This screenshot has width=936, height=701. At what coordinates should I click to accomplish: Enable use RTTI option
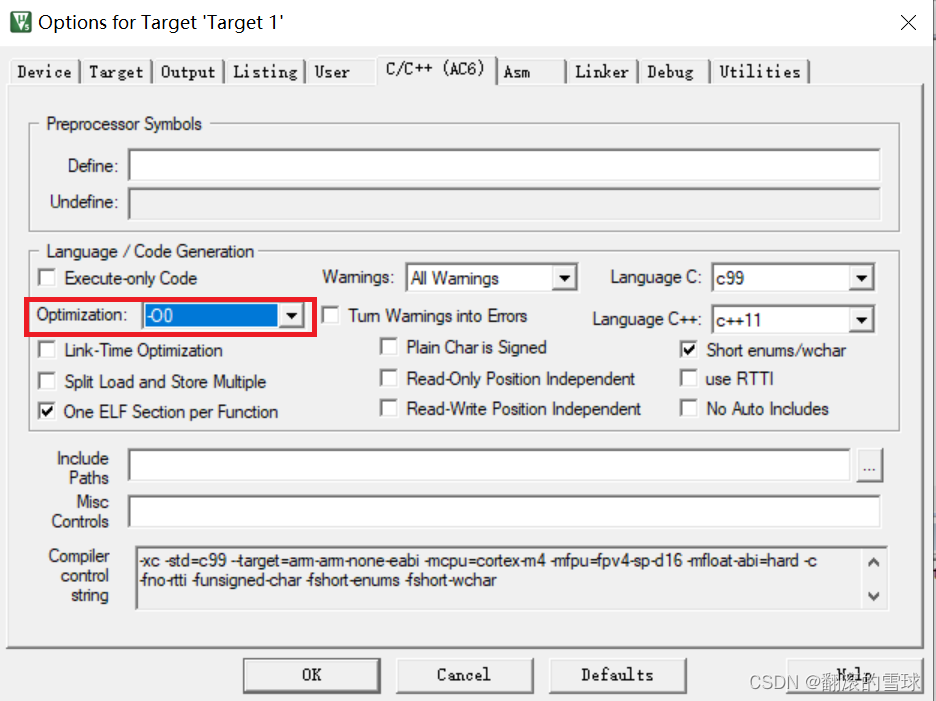point(689,378)
